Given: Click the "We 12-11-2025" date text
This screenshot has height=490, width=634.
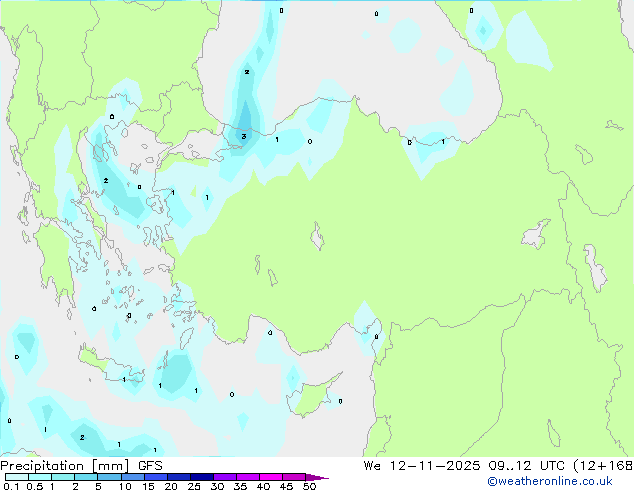Looking at the screenshot, I should click(422, 466).
